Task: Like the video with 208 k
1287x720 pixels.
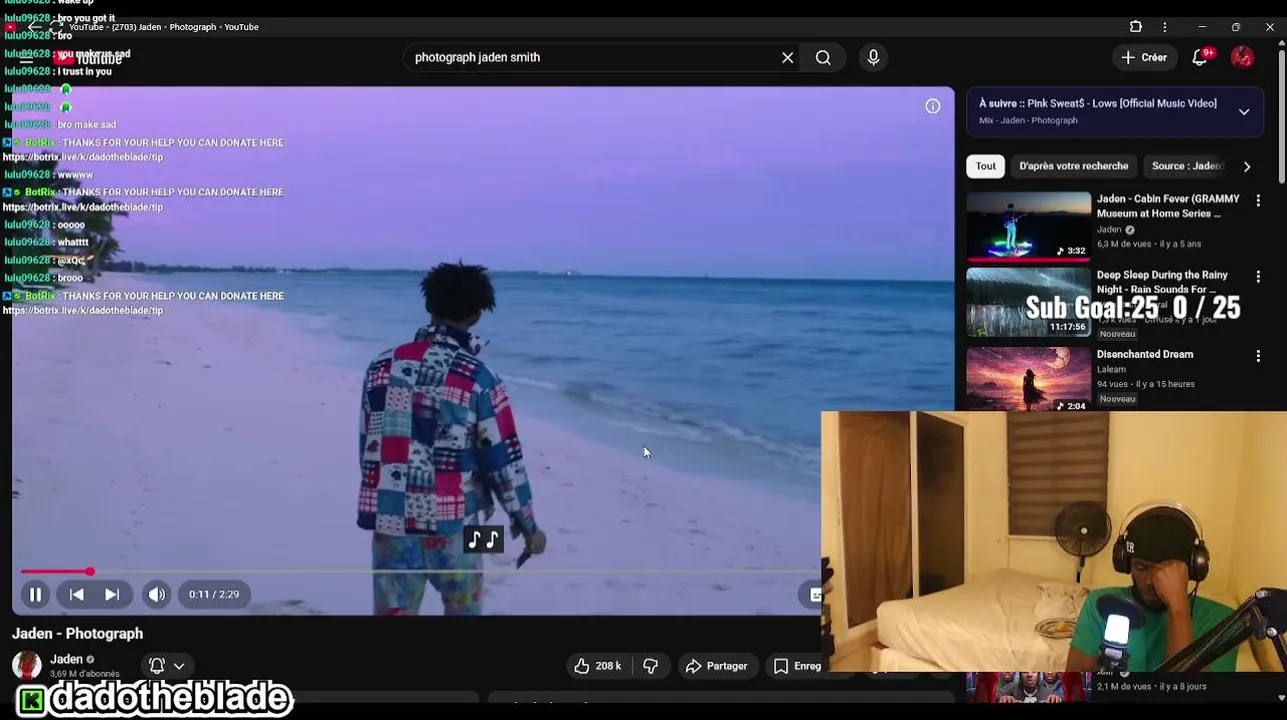Action: click(x=597, y=666)
